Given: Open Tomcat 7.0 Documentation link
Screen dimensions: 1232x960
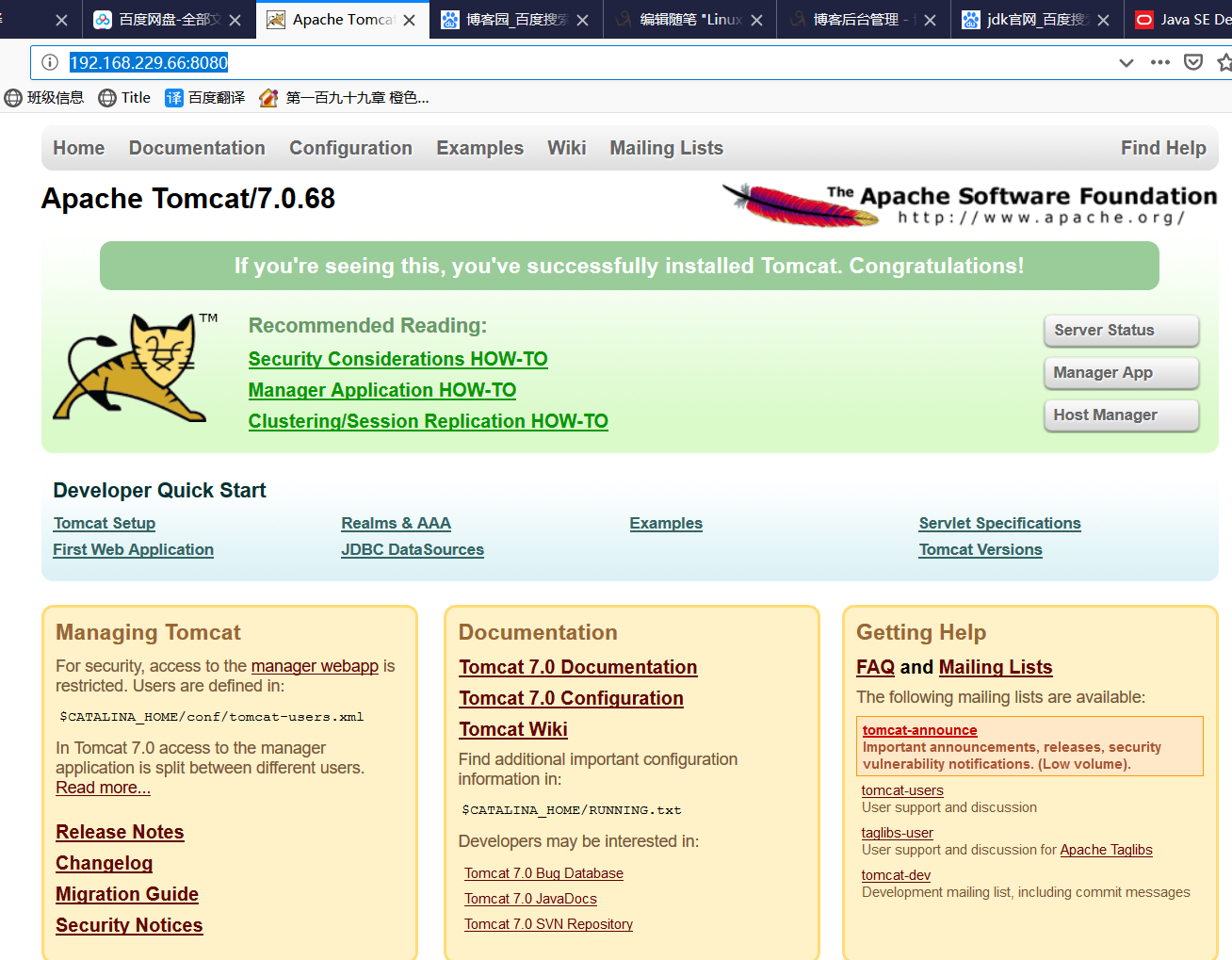Looking at the screenshot, I should pyautogui.click(x=578, y=667).
